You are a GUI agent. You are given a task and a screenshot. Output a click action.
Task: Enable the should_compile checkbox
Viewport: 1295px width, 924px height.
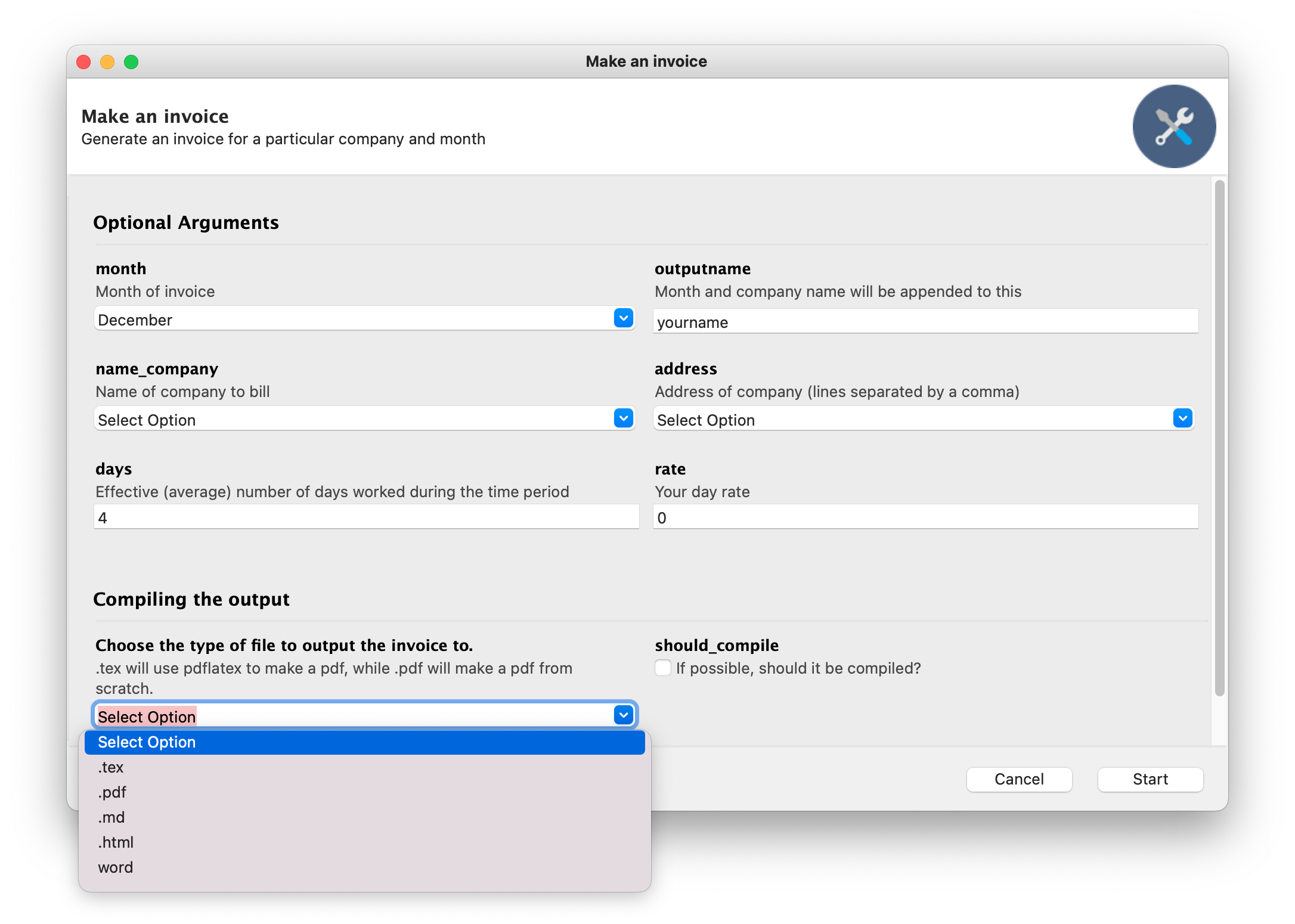click(x=663, y=668)
